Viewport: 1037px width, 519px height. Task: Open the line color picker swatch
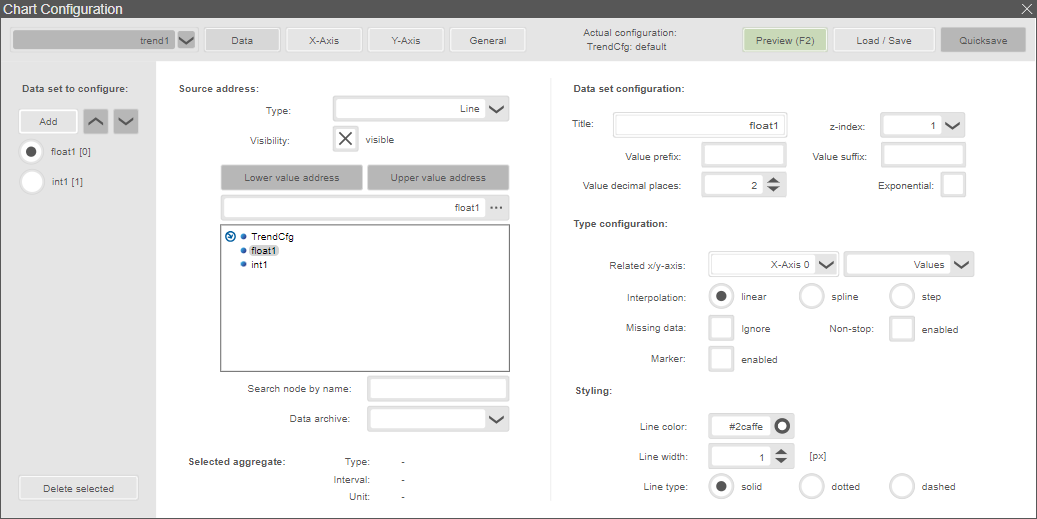point(782,426)
